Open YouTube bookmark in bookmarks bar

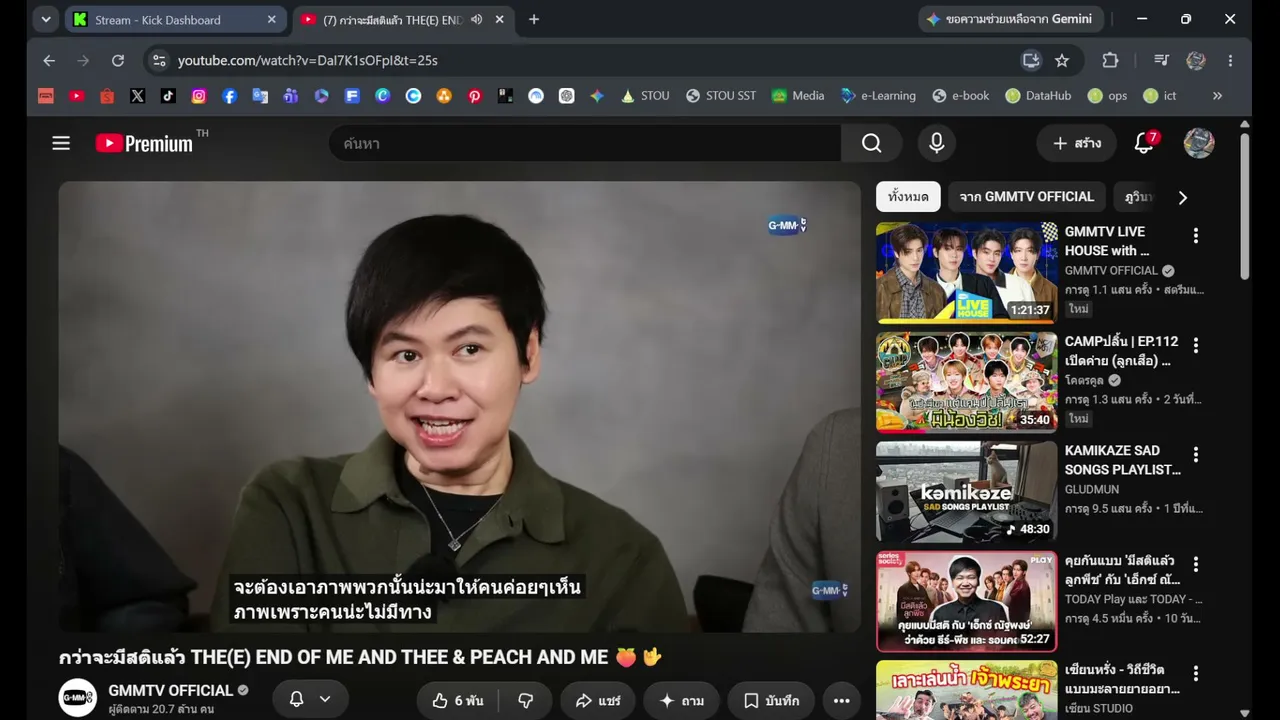pos(76,96)
